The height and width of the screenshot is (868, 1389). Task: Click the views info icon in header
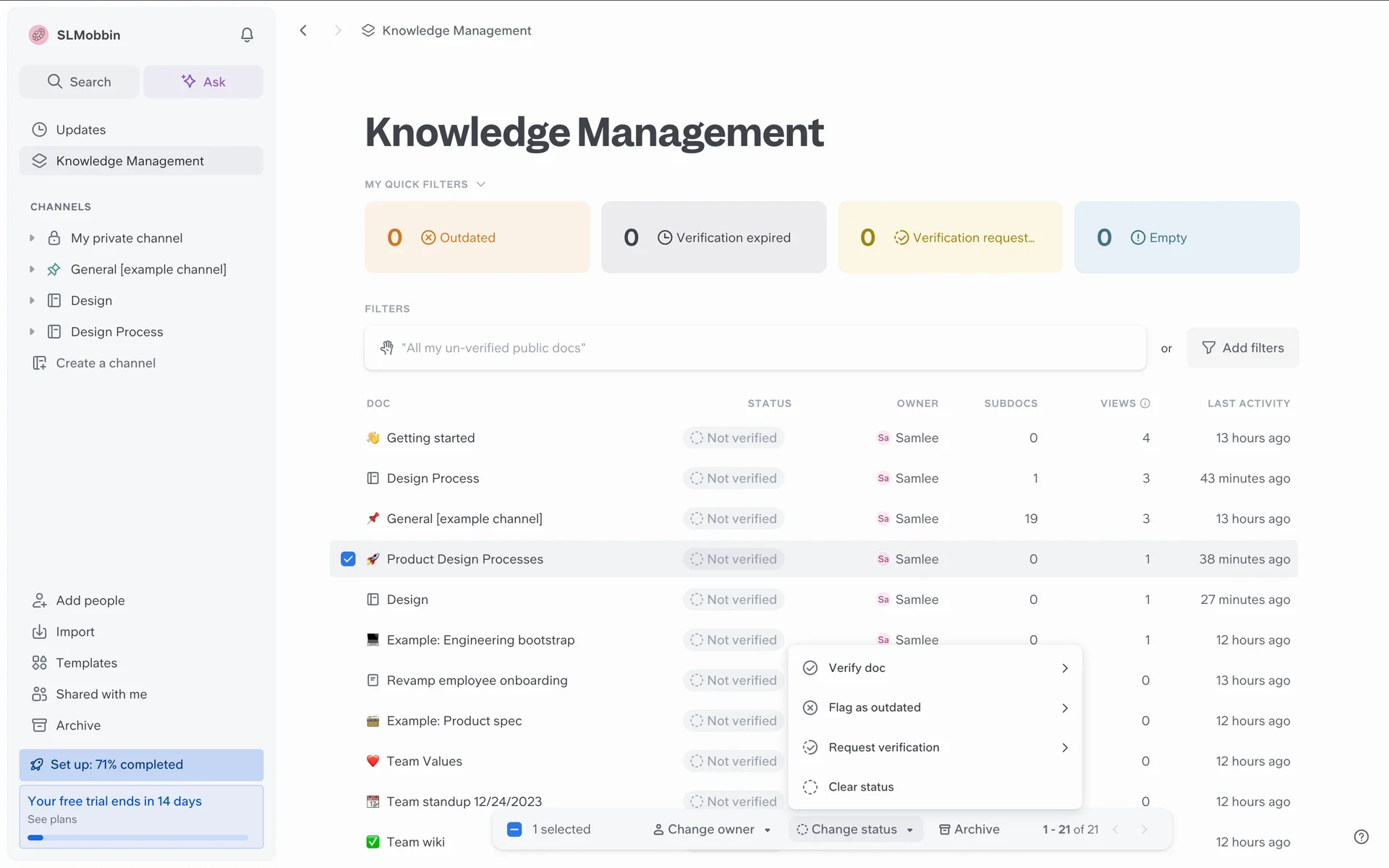tap(1145, 404)
